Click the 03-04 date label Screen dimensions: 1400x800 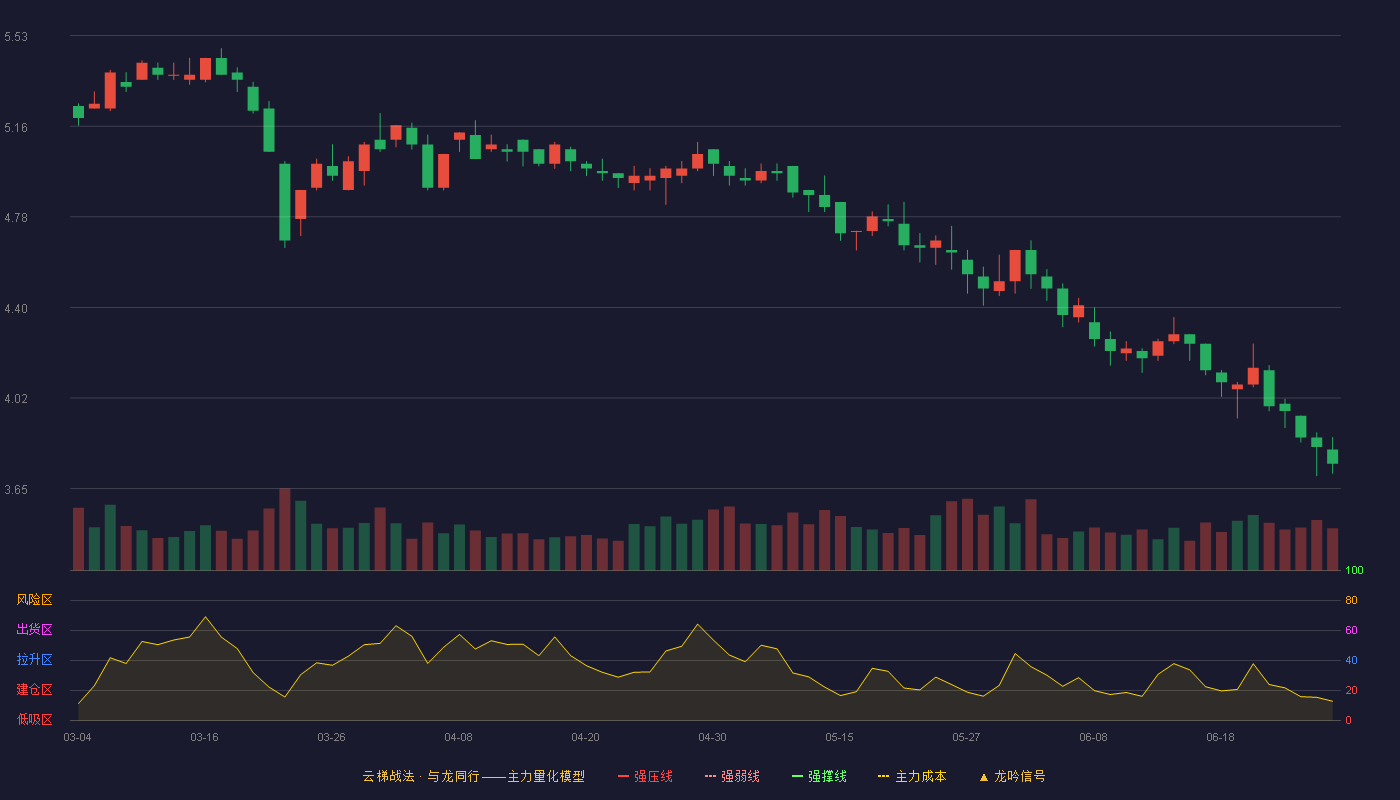[x=77, y=737]
